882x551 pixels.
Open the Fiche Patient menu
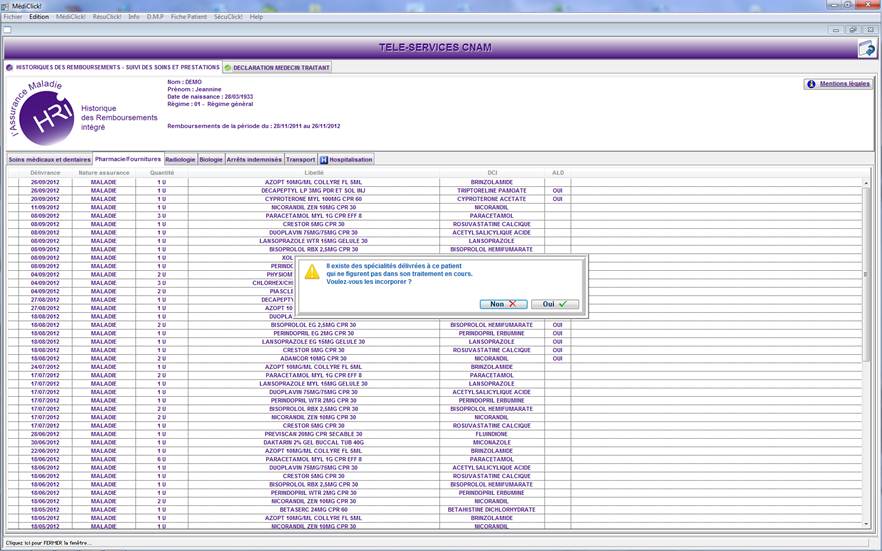pos(189,17)
